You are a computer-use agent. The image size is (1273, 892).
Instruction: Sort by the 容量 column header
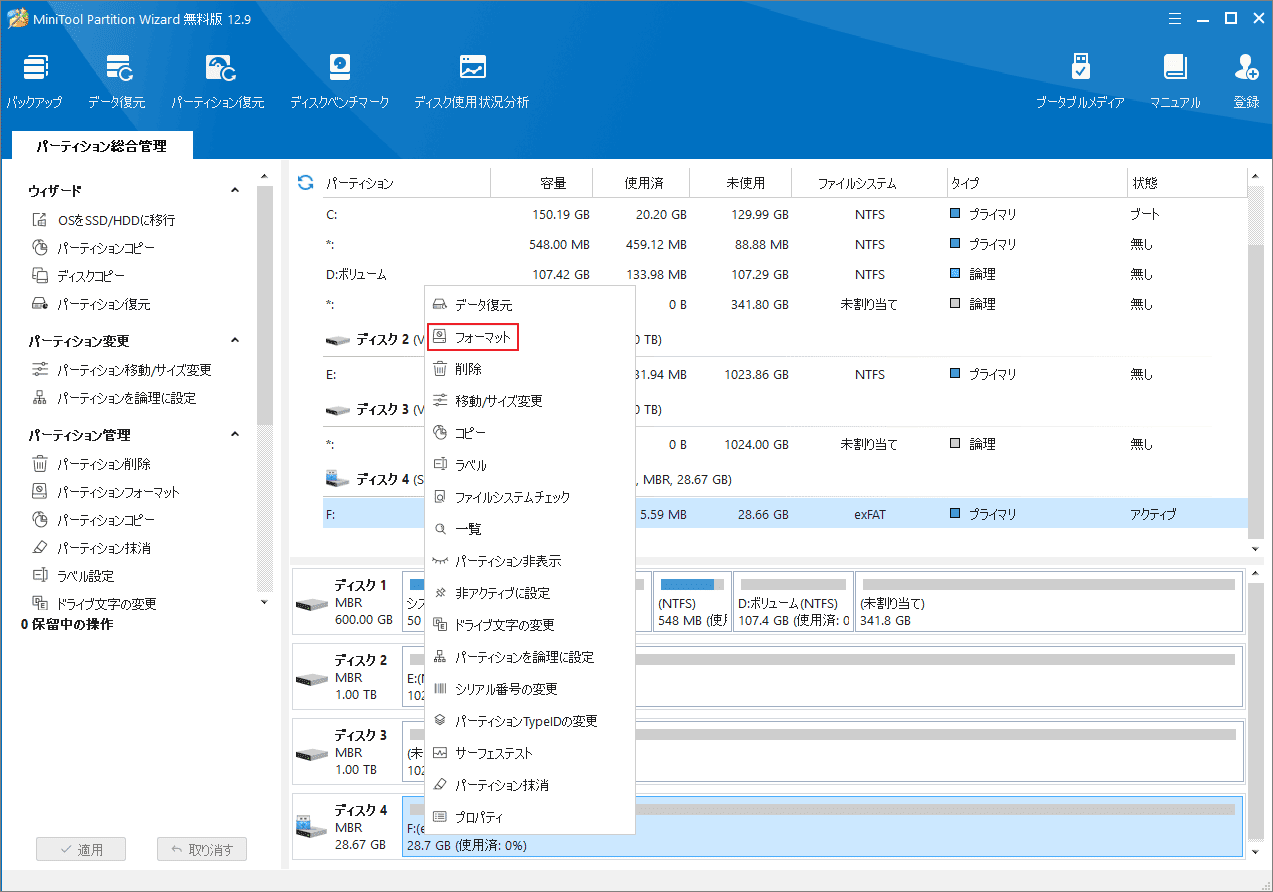(553, 183)
